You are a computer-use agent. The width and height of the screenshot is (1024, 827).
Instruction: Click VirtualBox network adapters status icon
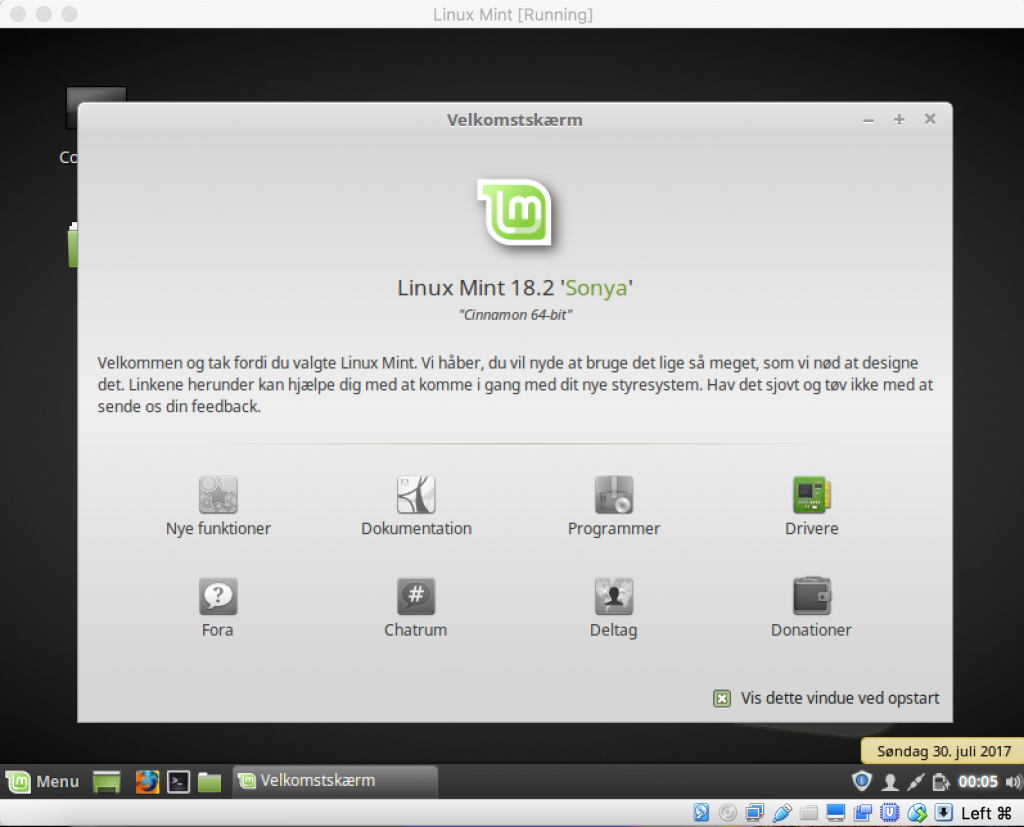(755, 813)
